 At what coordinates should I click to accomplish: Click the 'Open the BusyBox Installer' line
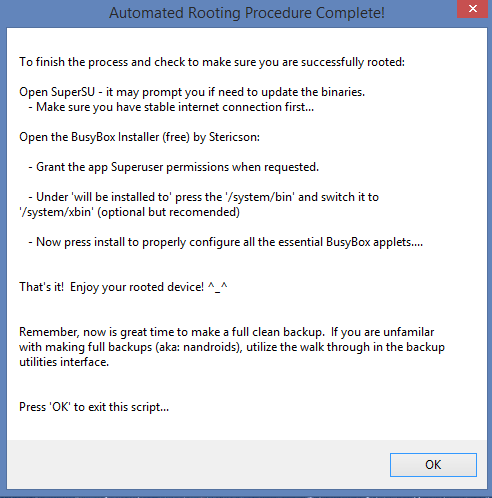(139, 137)
